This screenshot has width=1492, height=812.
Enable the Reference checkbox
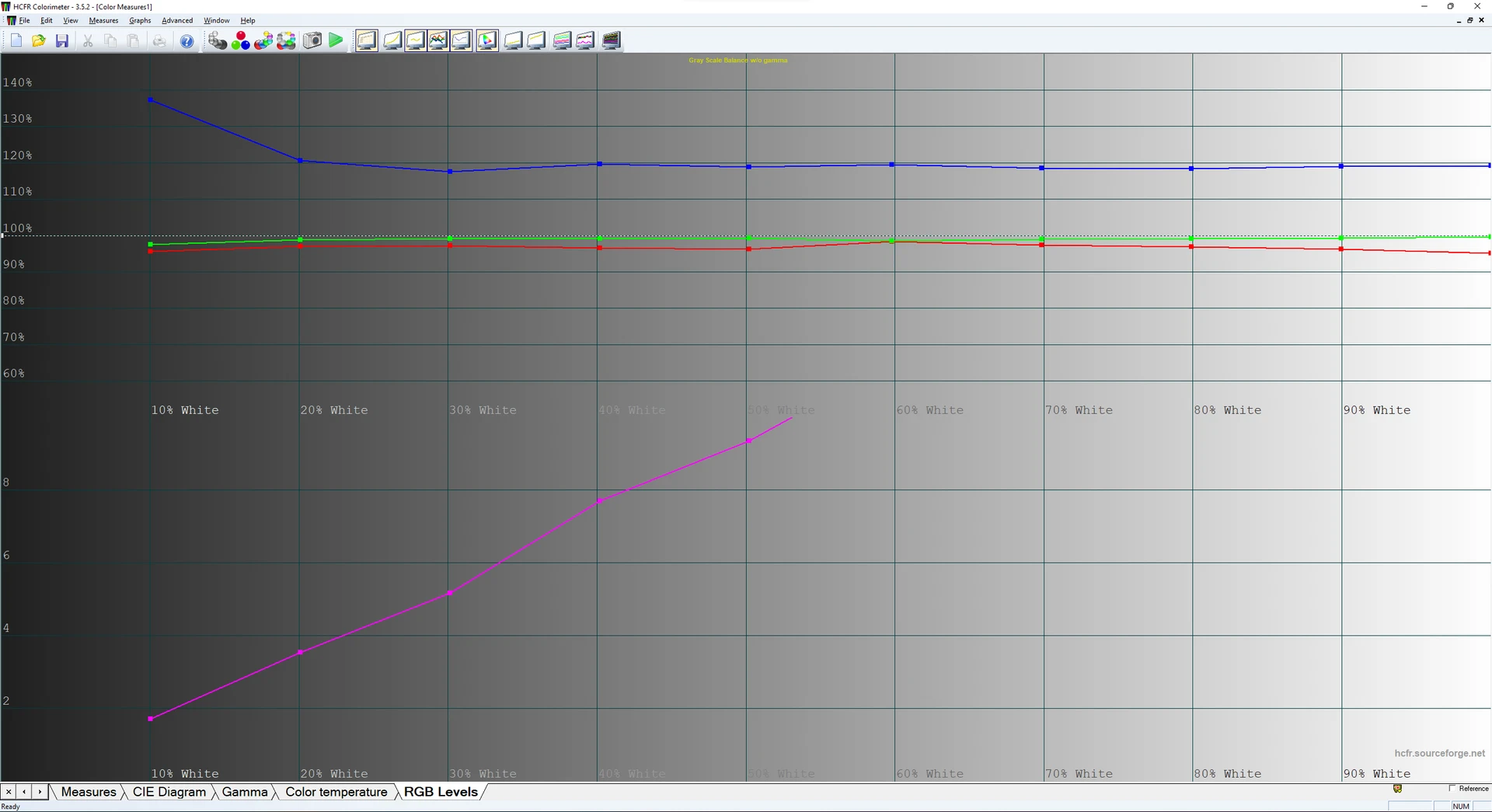[x=1452, y=789]
